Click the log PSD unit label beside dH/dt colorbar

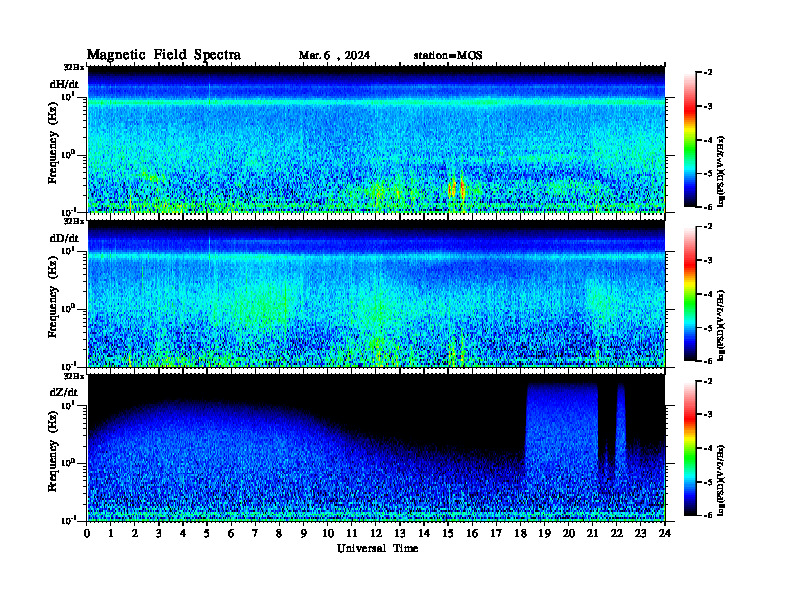(x=721, y=171)
